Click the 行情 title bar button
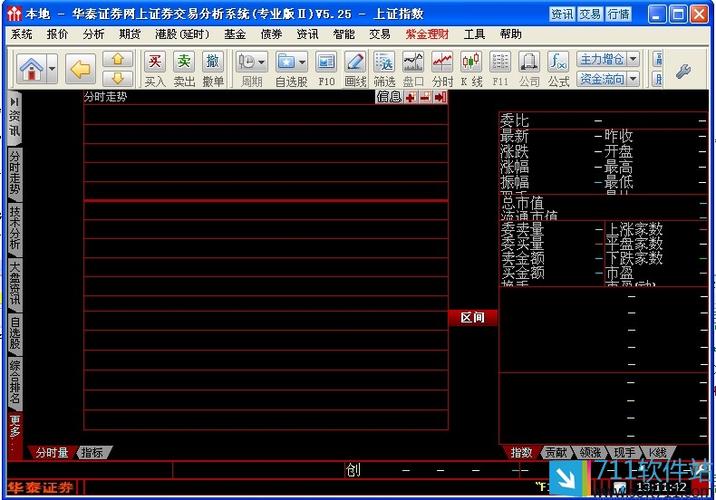716x500 pixels. (x=619, y=14)
